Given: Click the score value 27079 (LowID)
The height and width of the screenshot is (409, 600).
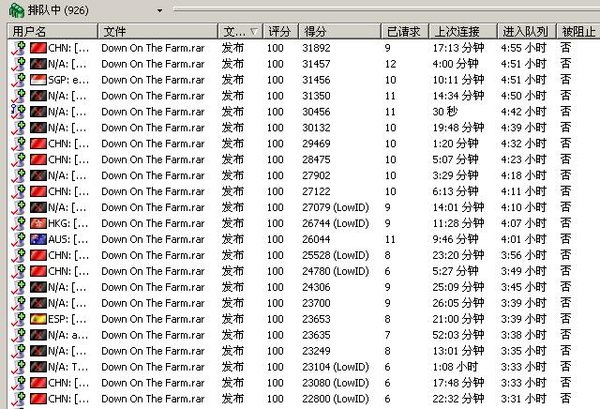Looking at the screenshot, I should [336, 207].
